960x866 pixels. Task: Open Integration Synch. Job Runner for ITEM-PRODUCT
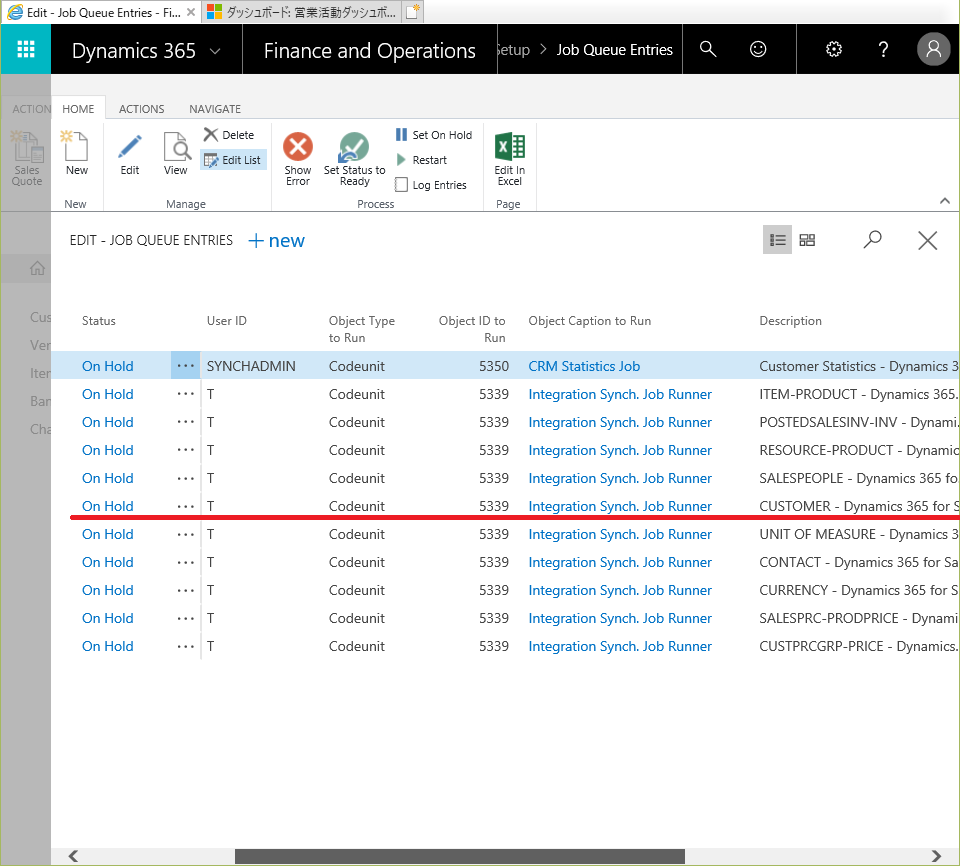[620, 394]
